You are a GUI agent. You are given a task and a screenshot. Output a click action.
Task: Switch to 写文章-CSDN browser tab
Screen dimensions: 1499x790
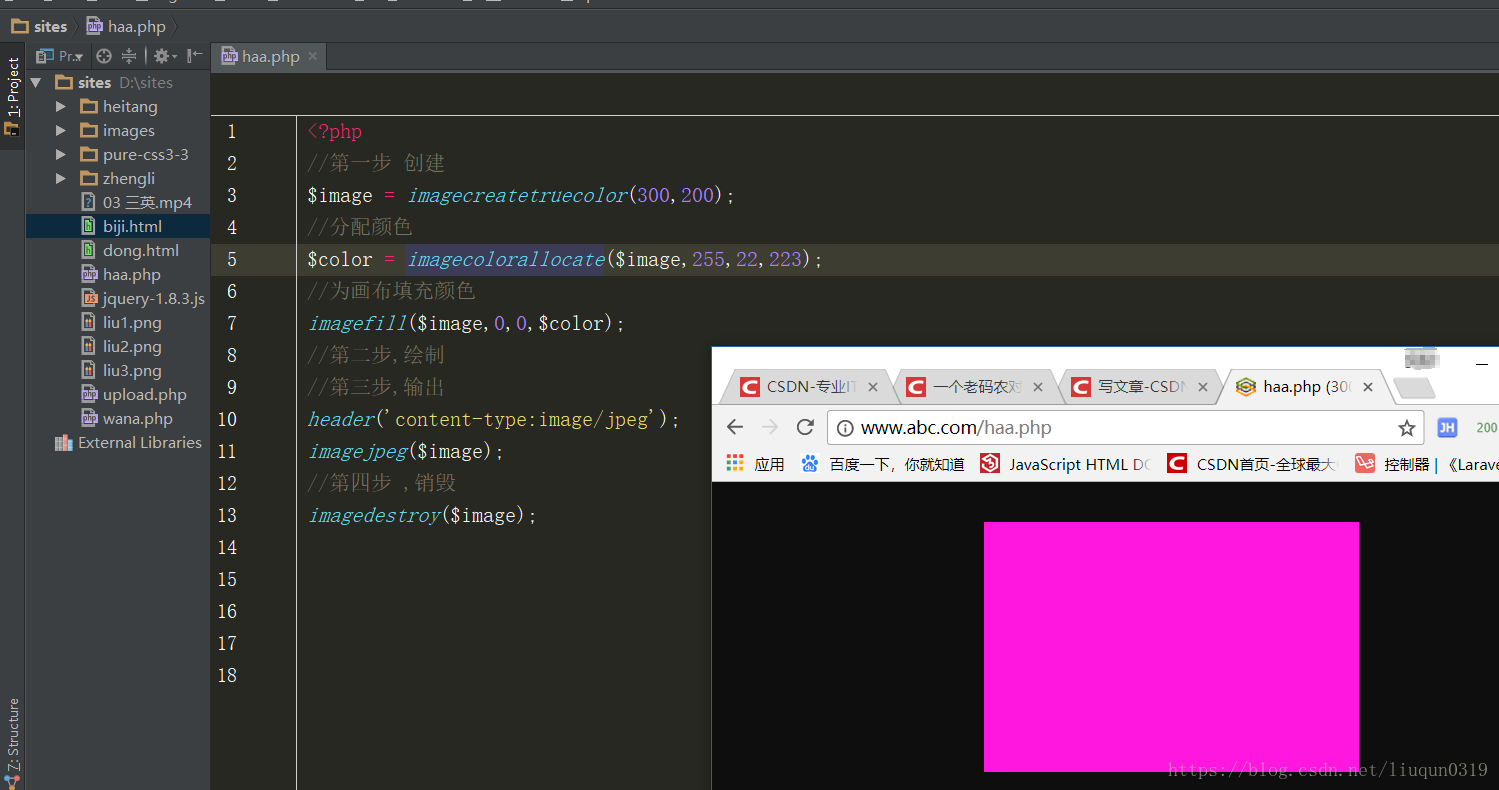tap(1140, 386)
